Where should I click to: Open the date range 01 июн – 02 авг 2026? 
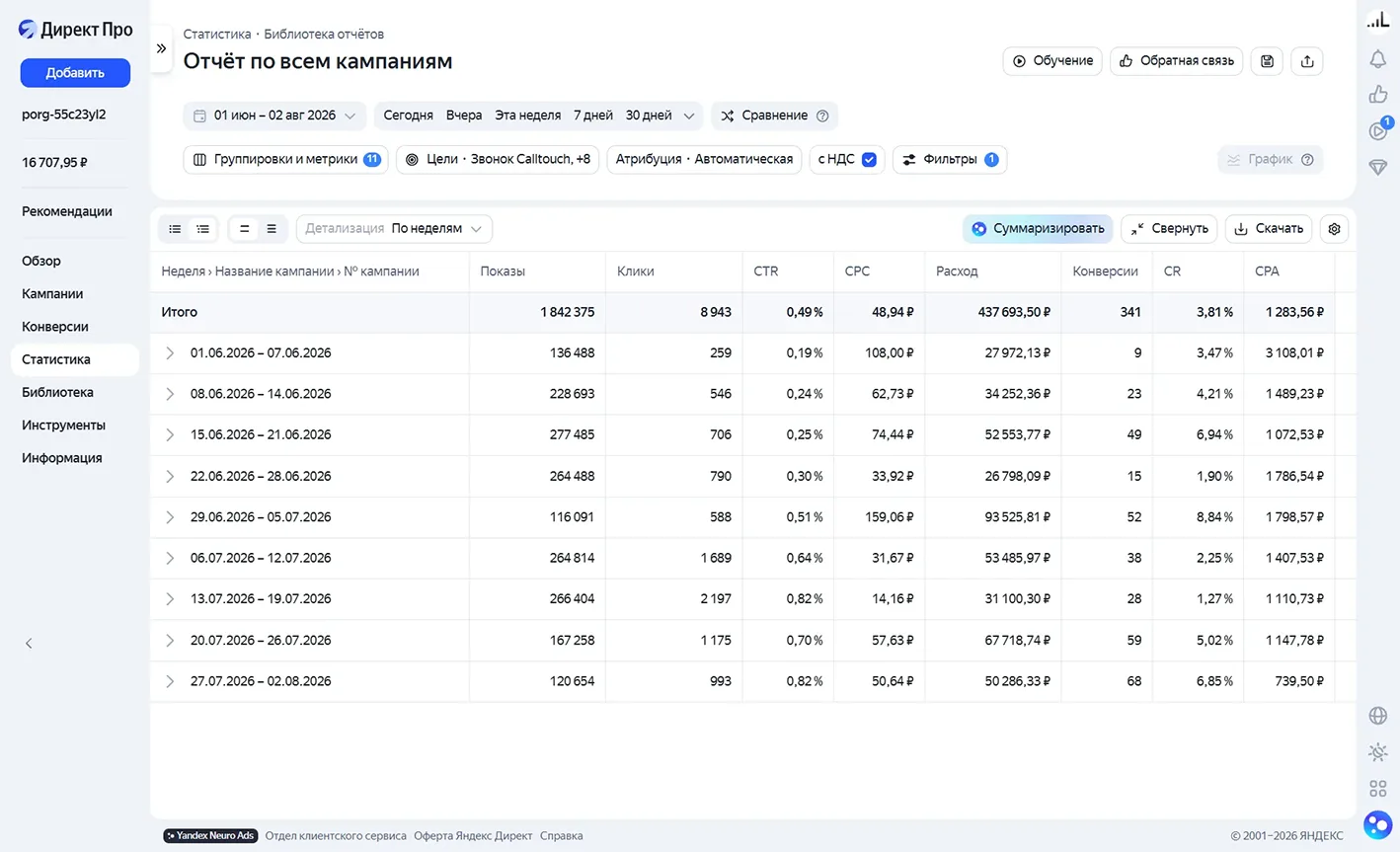point(274,116)
